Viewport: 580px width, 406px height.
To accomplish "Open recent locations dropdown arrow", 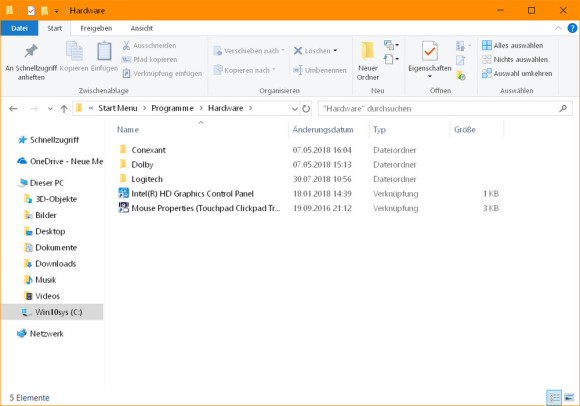I will click(x=50, y=109).
